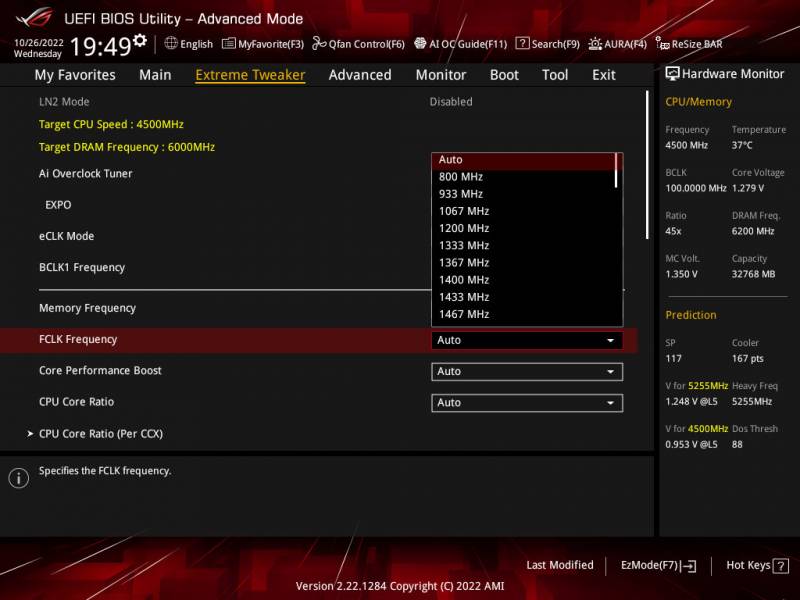The width and height of the screenshot is (800, 600).
Task: Click the ReSize BAR icon
Action: (x=662, y=44)
